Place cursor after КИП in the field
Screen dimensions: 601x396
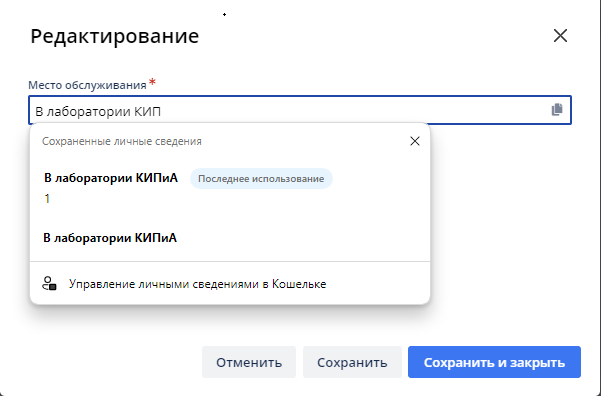(x=162, y=112)
